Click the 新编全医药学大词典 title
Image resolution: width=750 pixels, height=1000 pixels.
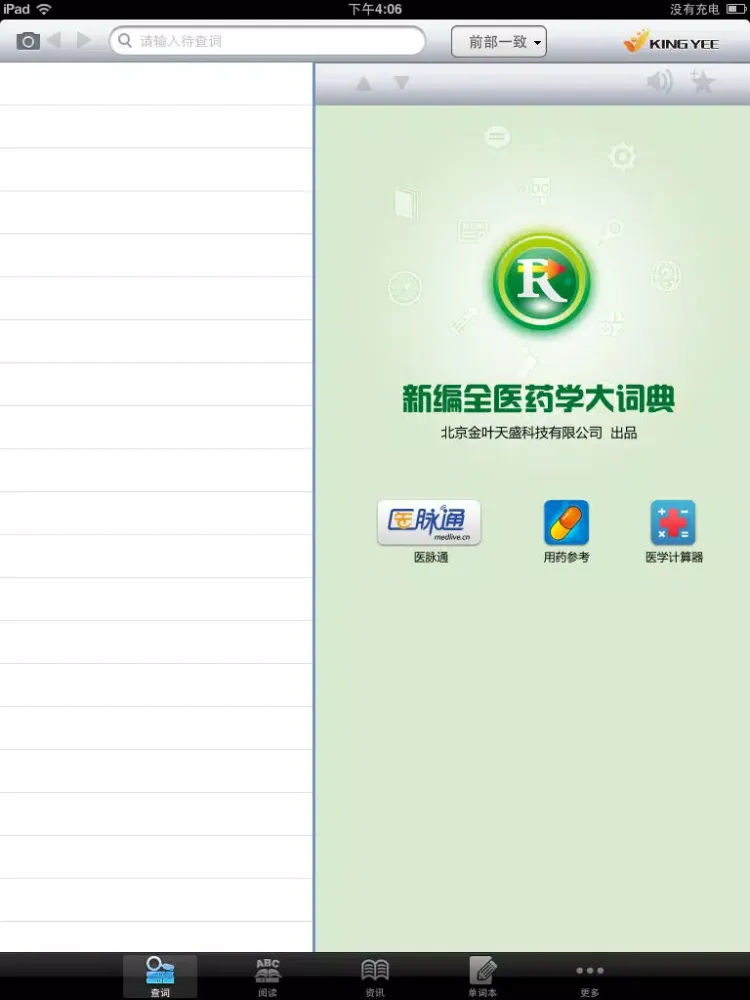(x=538, y=399)
